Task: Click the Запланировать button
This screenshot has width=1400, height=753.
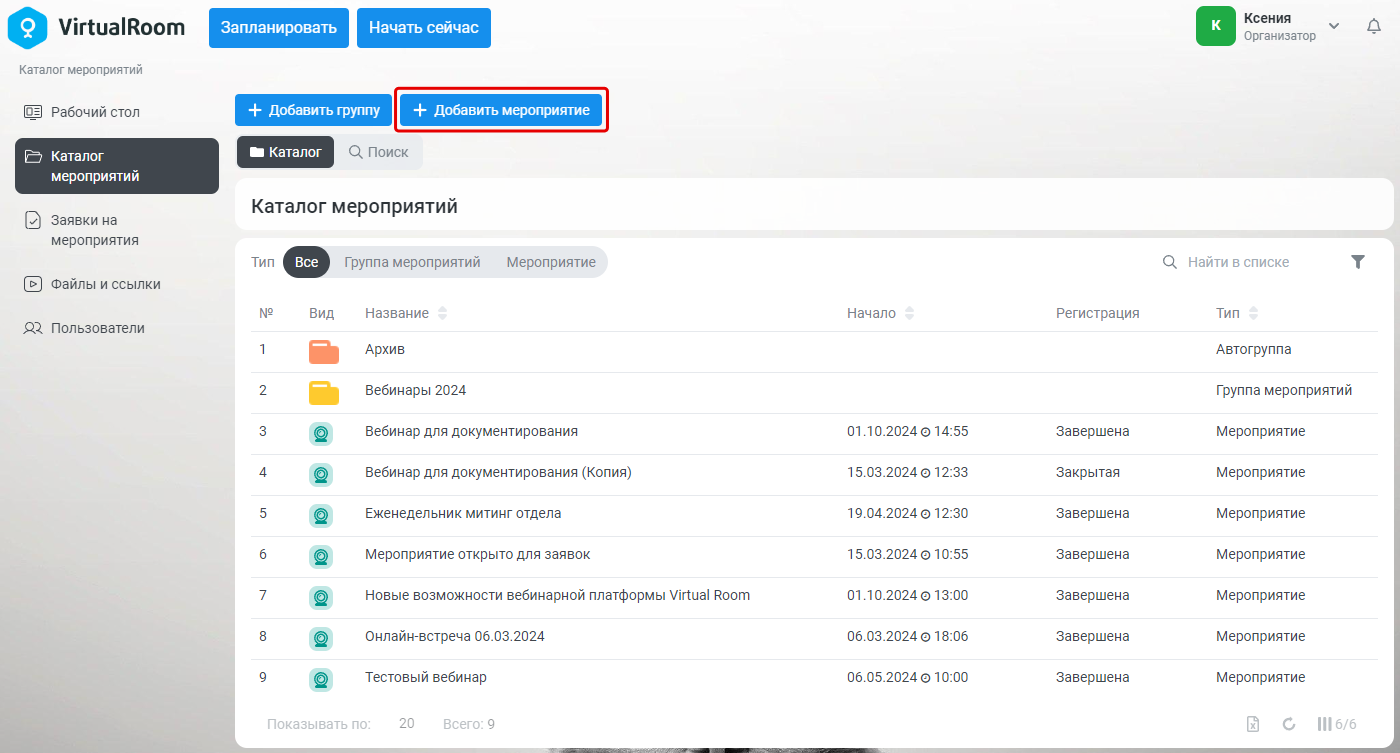Action: (x=279, y=28)
